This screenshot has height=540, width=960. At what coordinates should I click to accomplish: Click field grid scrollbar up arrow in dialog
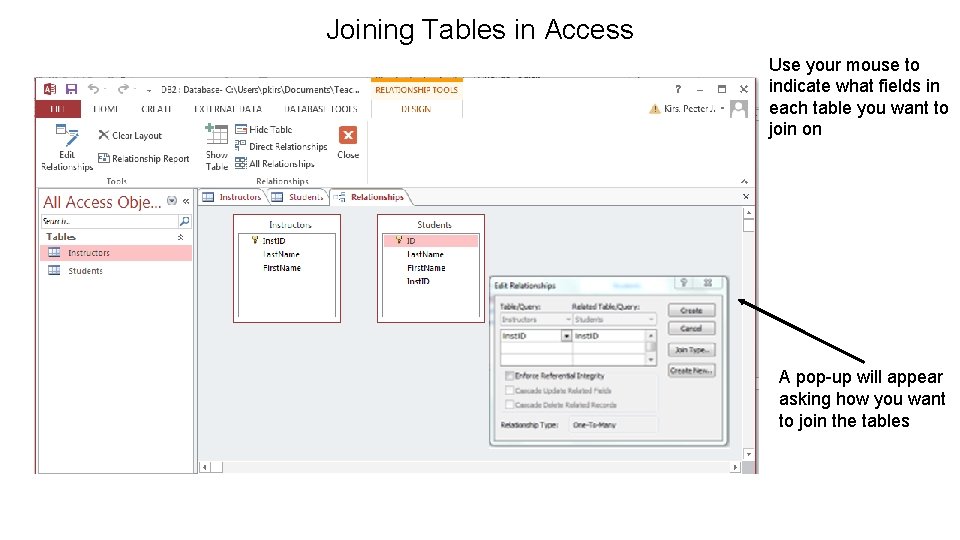coord(651,336)
